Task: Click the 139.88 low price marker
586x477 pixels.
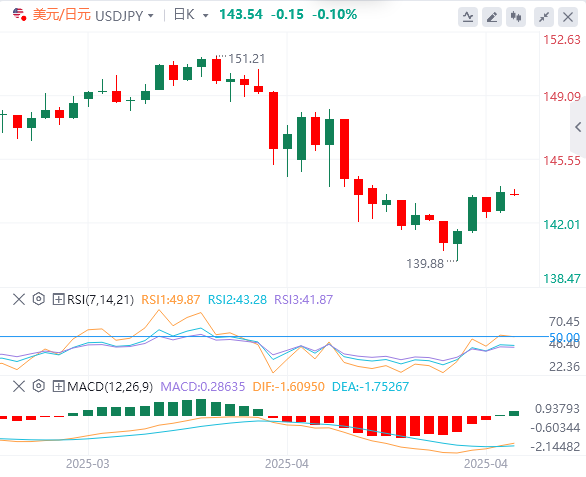Action: point(425,264)
